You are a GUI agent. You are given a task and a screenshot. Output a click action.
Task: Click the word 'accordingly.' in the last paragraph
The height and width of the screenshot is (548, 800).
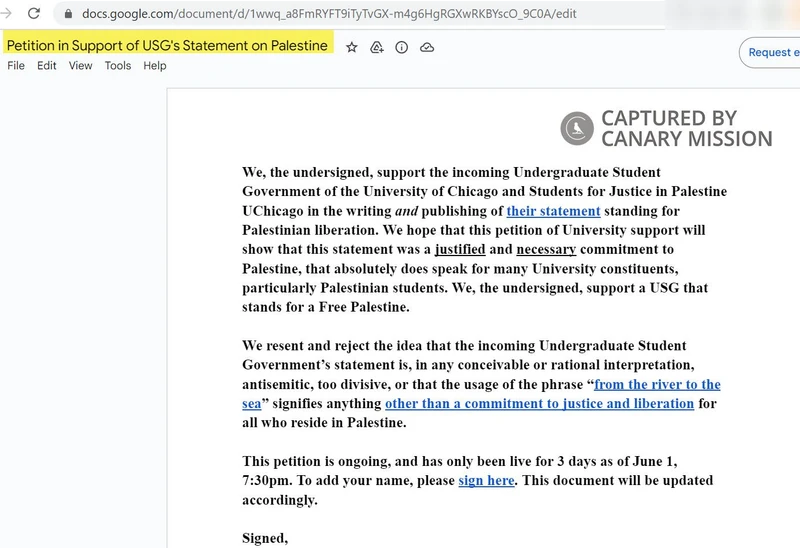tap(280, 500)
